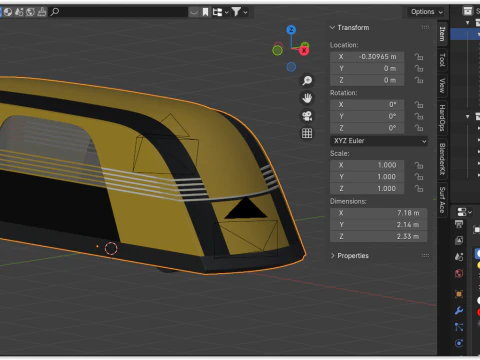Image resolution: width=480 pixels, height=360 pixels.
Task: Click the Rotation X field
Action: 367,105
